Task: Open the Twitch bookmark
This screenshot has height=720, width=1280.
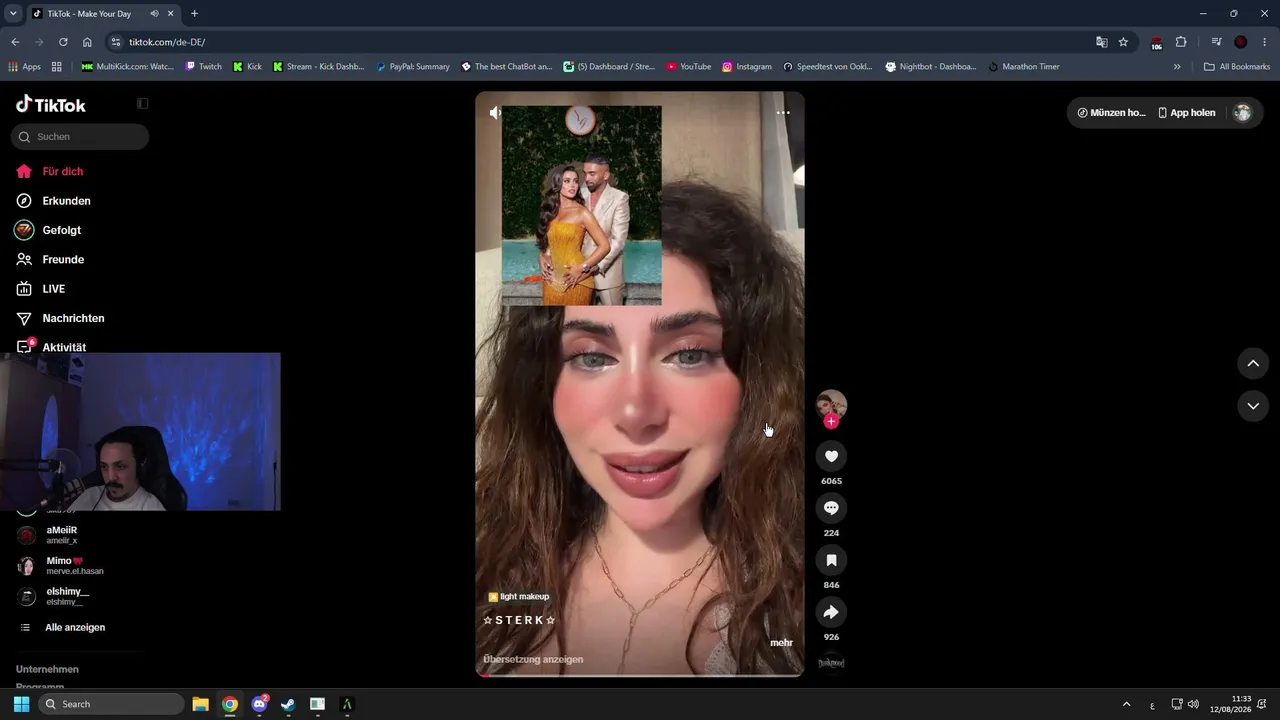Action: click(204, 67)
